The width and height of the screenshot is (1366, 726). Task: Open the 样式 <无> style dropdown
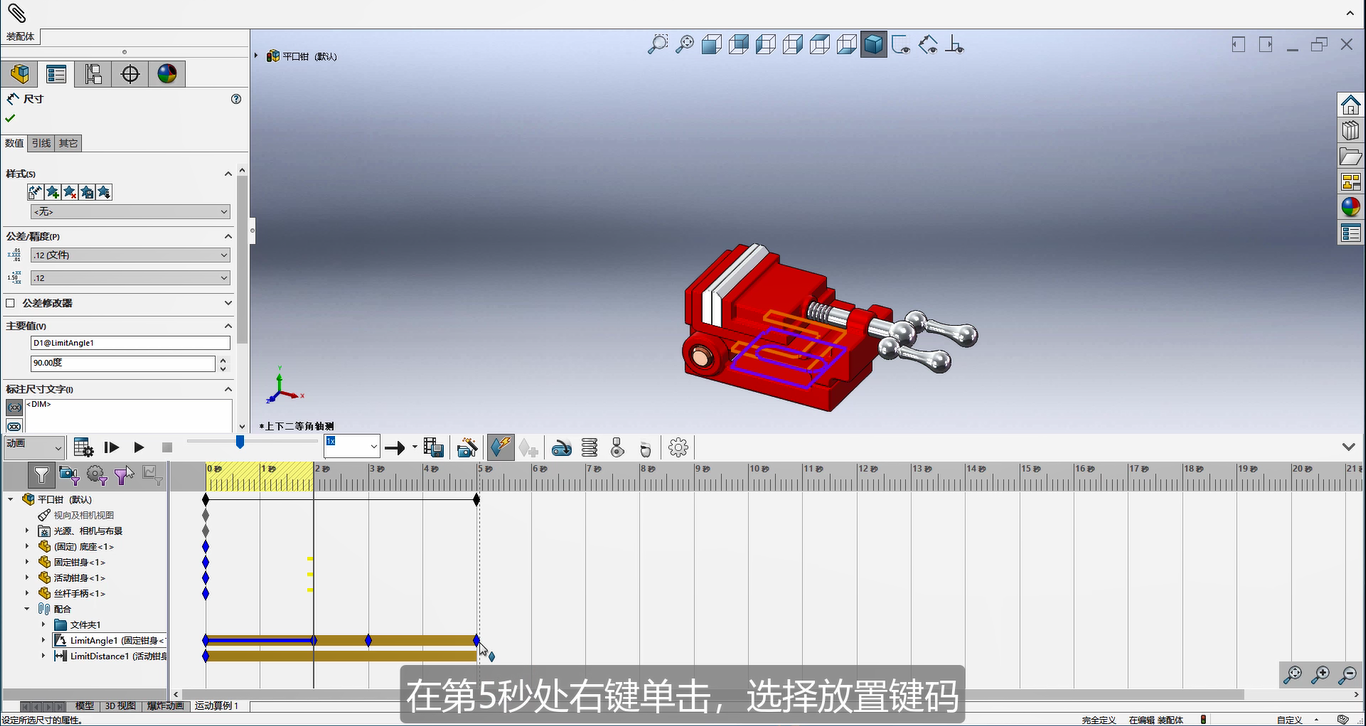pos(131,212)
